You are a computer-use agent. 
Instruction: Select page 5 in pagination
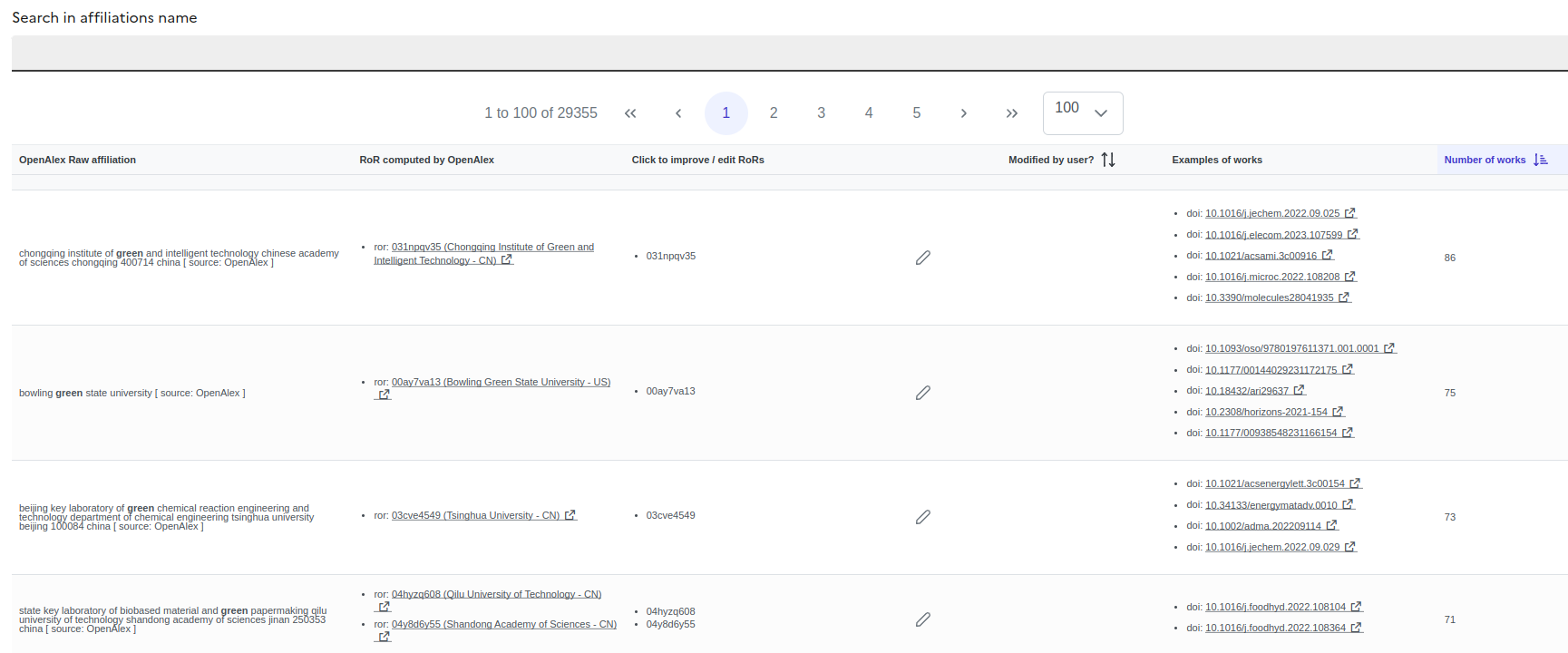pyautogui.click(x=916, y=113)
